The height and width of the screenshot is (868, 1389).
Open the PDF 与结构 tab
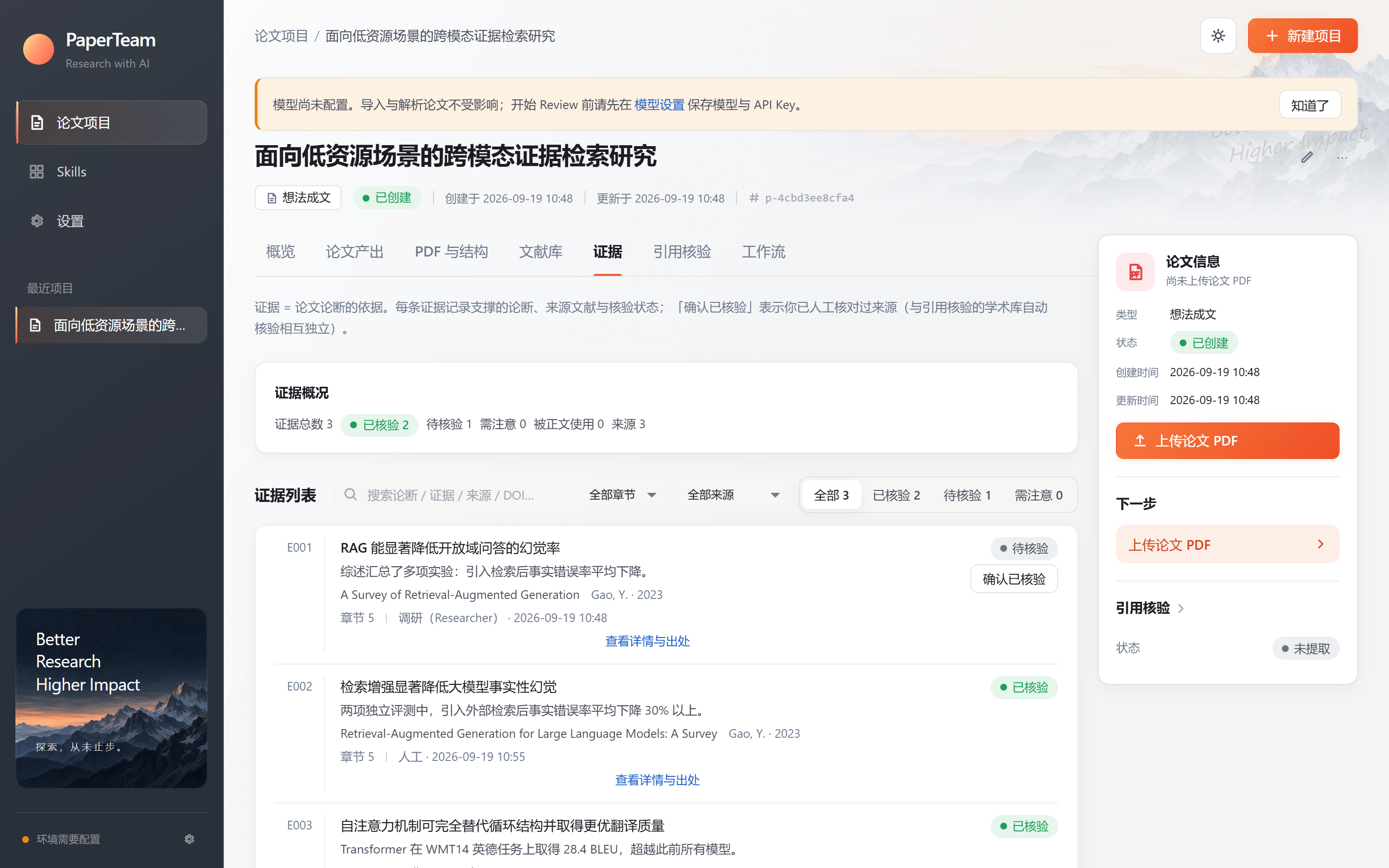pos(451,251)
